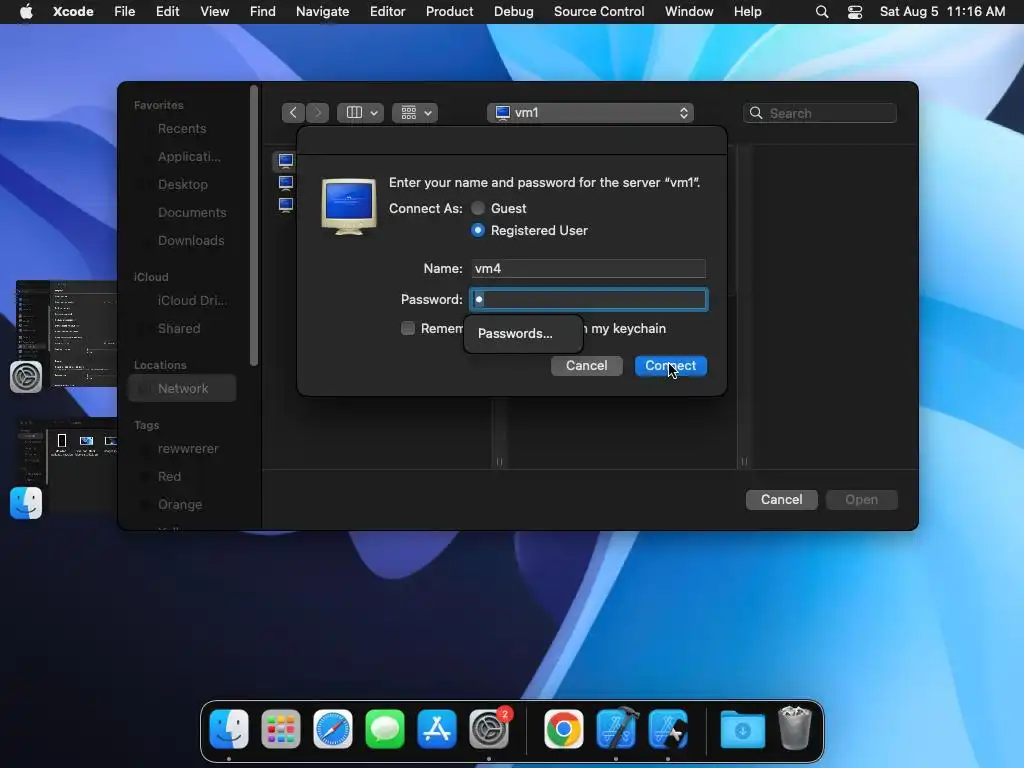Click the Name field containing vm4

pos(588,268)
